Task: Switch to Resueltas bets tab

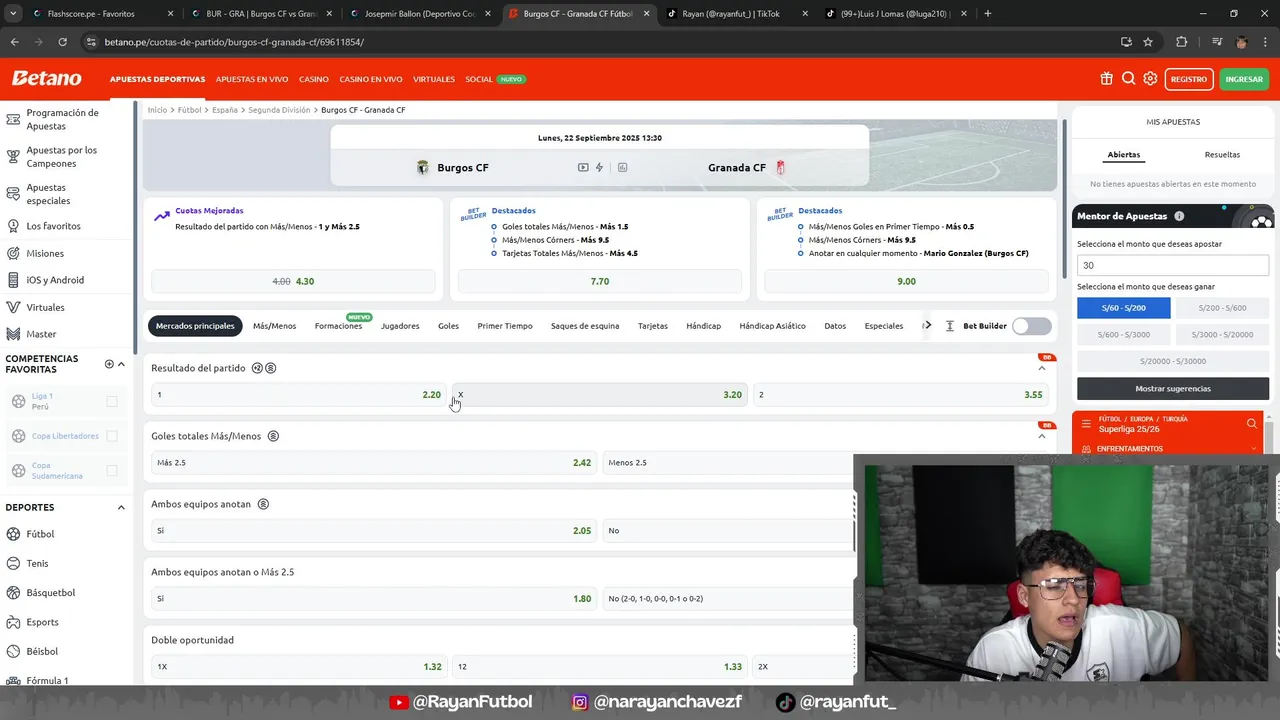Action: 1222,155
